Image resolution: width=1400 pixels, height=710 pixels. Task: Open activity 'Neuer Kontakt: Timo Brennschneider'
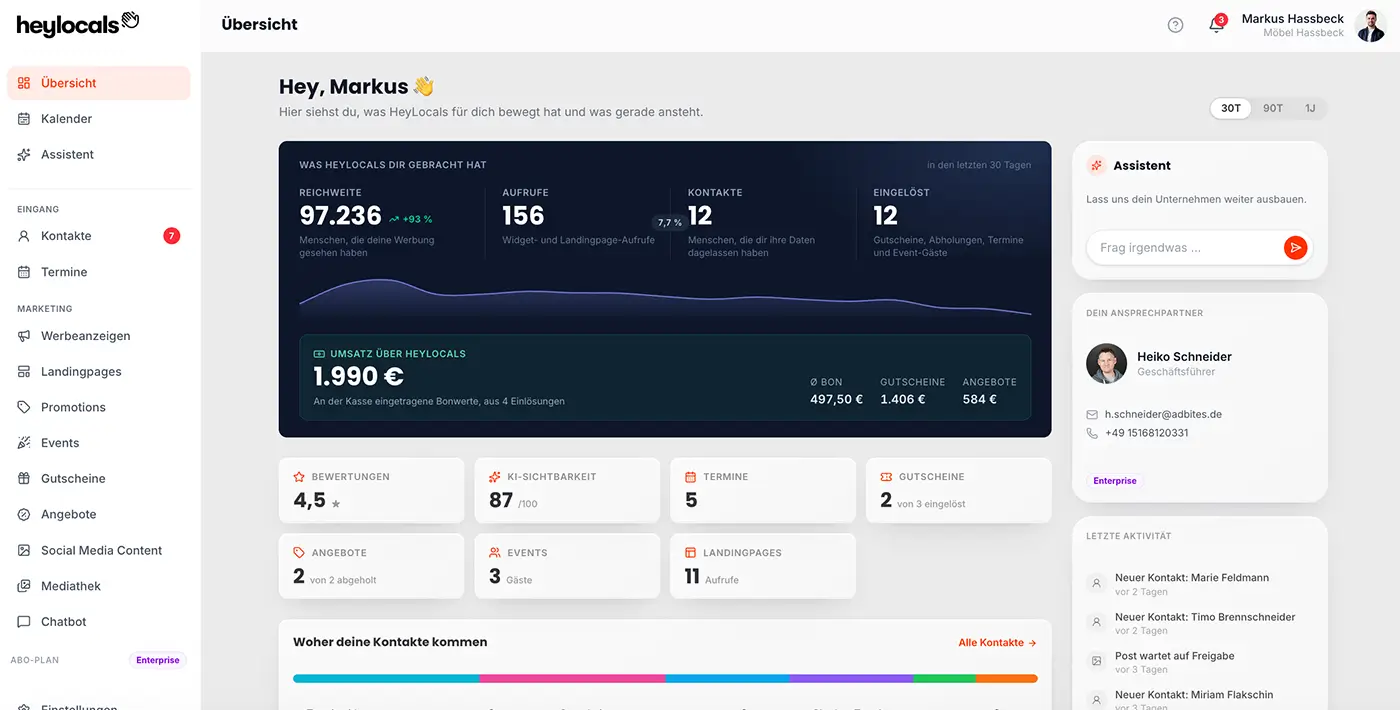1200,623
